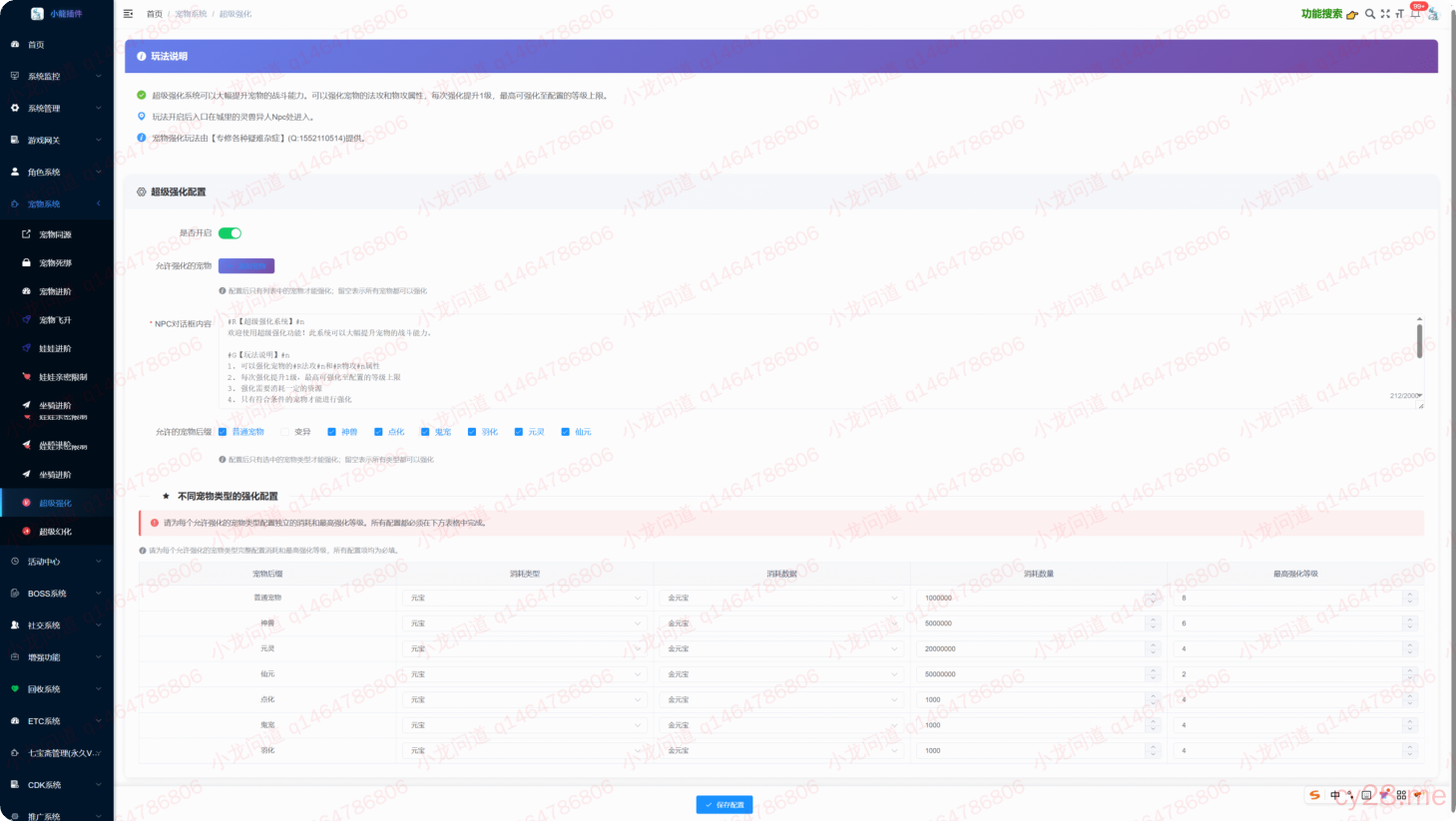Select 宠物飞升 in the sidebar

[x=55, y=320]
